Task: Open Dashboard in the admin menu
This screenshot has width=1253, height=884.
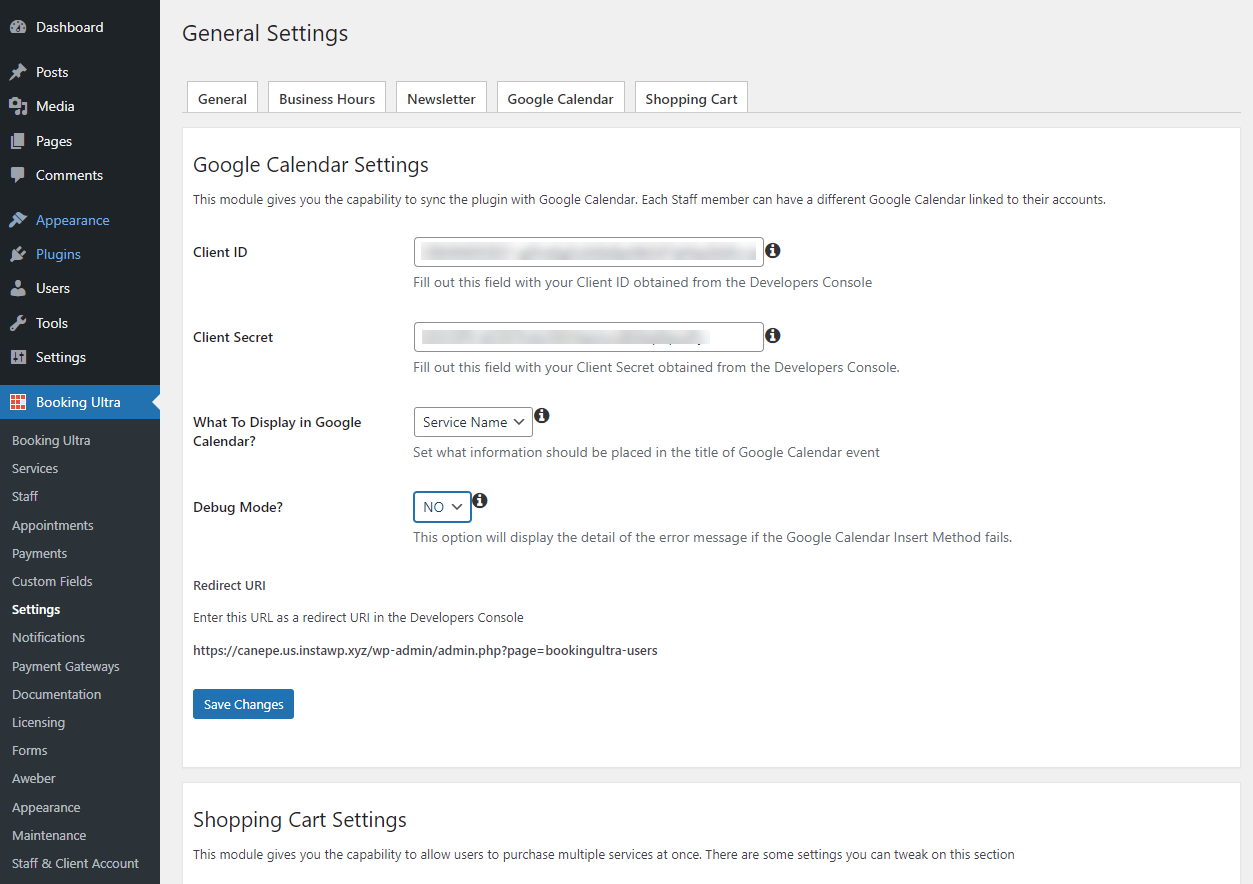Action: tap(80, 27)
